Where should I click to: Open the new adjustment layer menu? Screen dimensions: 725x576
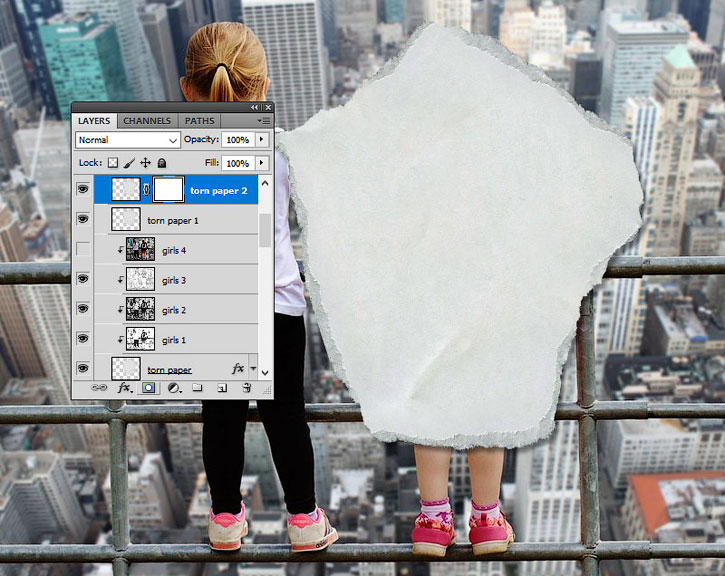click(173, 388)
